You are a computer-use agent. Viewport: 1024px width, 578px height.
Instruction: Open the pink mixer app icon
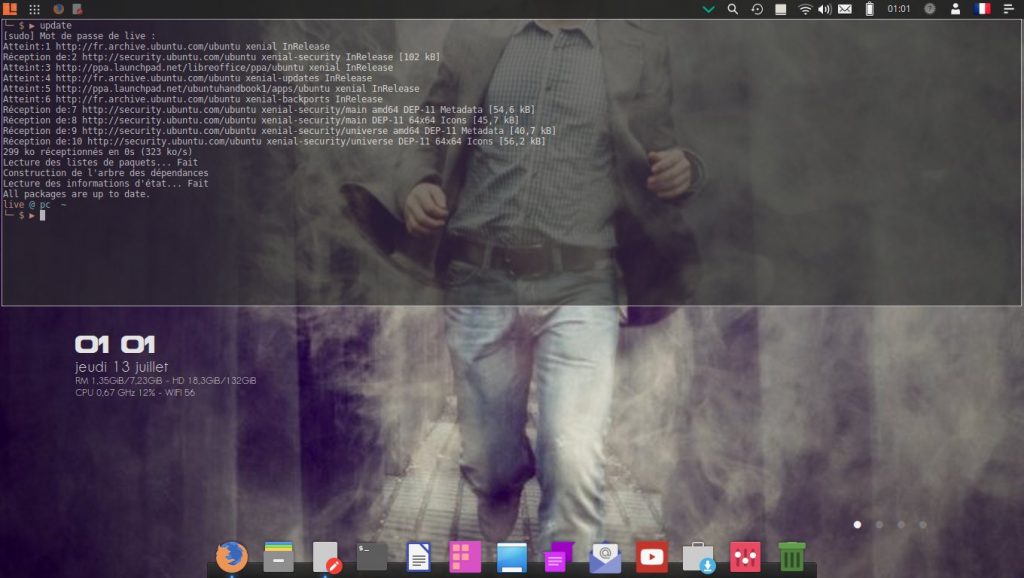coord(745,556)
